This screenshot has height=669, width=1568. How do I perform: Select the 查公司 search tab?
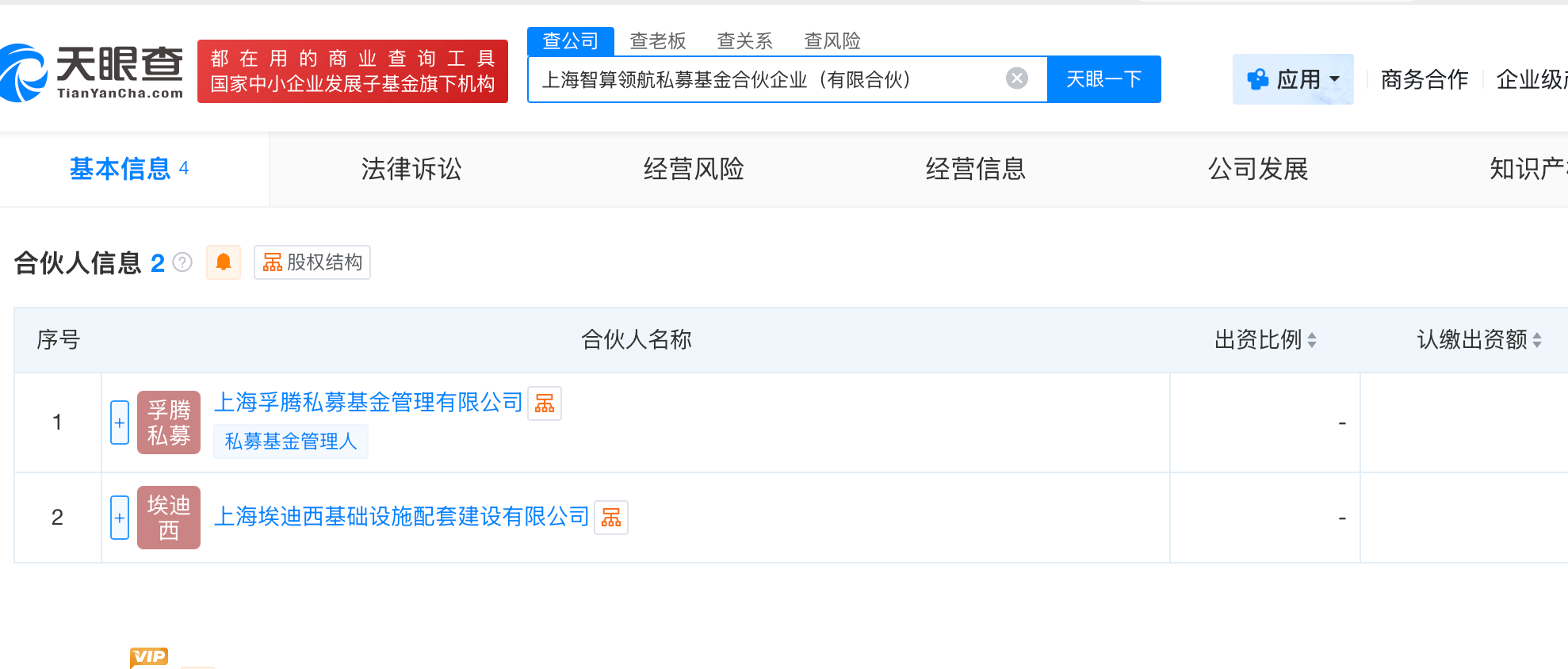coord(571,40)
